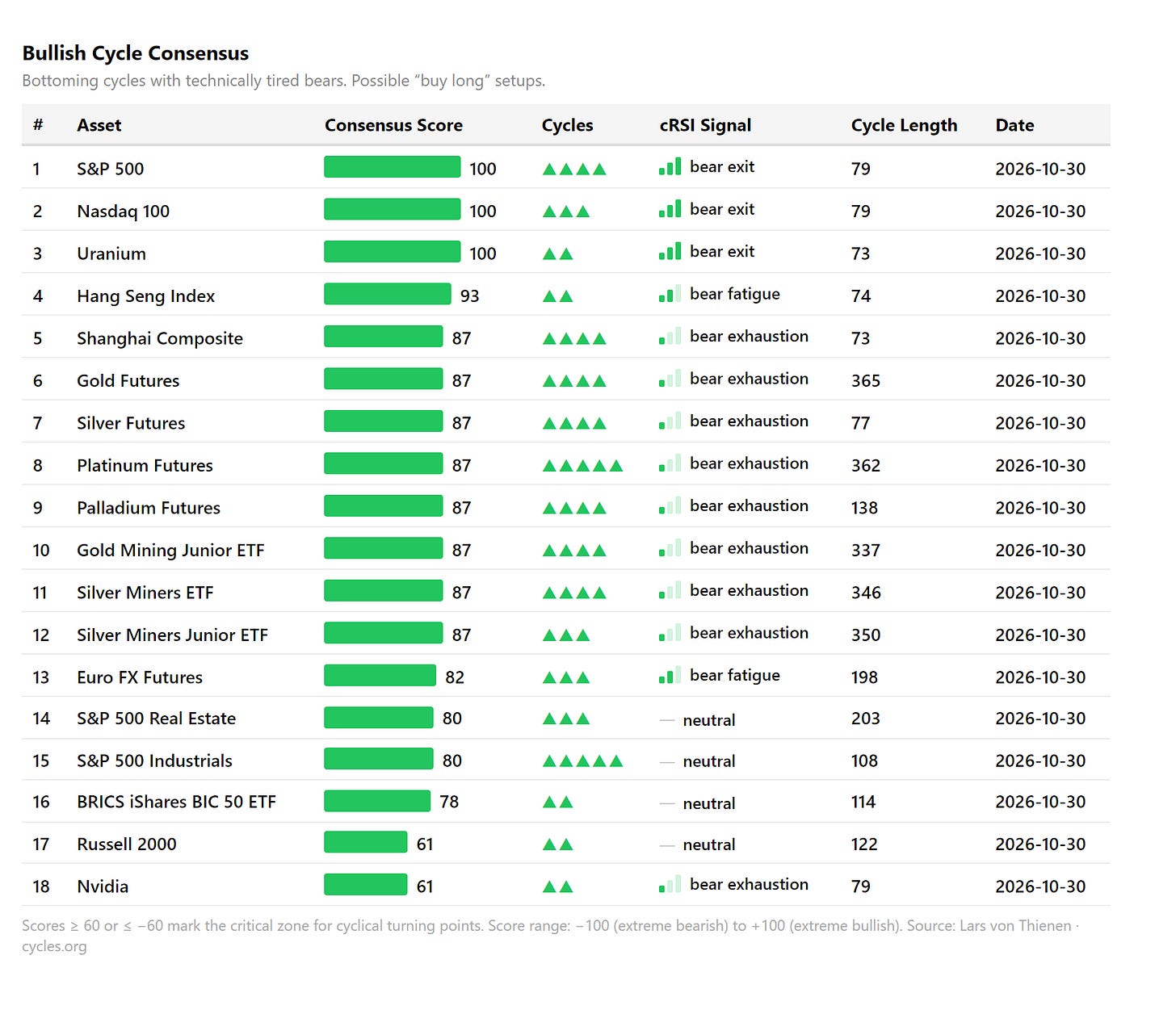
Task: Click the signal bars icon in Gold Futures row
Action: (x=670, y=379)
